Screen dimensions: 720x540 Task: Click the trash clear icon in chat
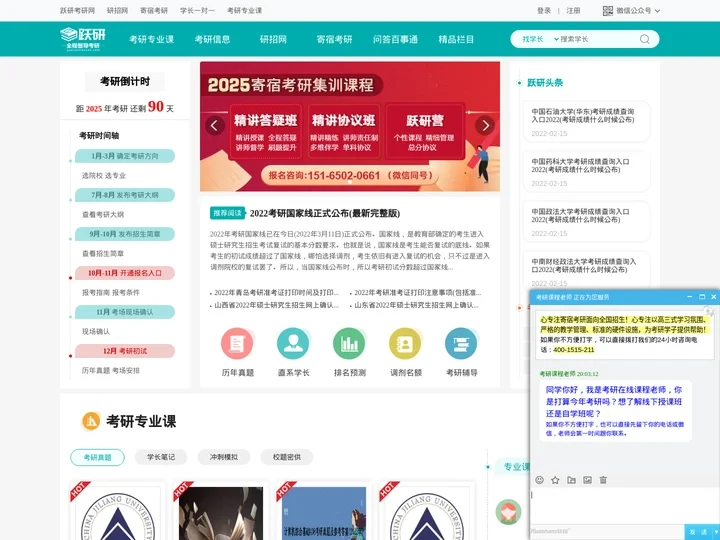pyautogui.click(x=603, y=480)
